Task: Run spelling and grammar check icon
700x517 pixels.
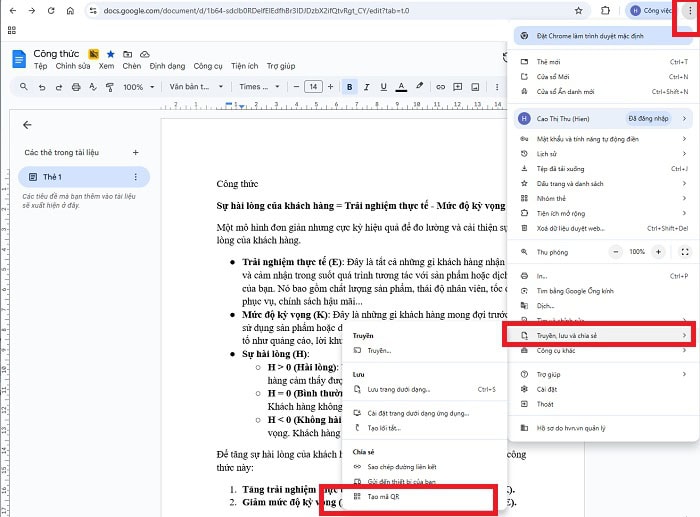Action: click(x=93, y=87)
